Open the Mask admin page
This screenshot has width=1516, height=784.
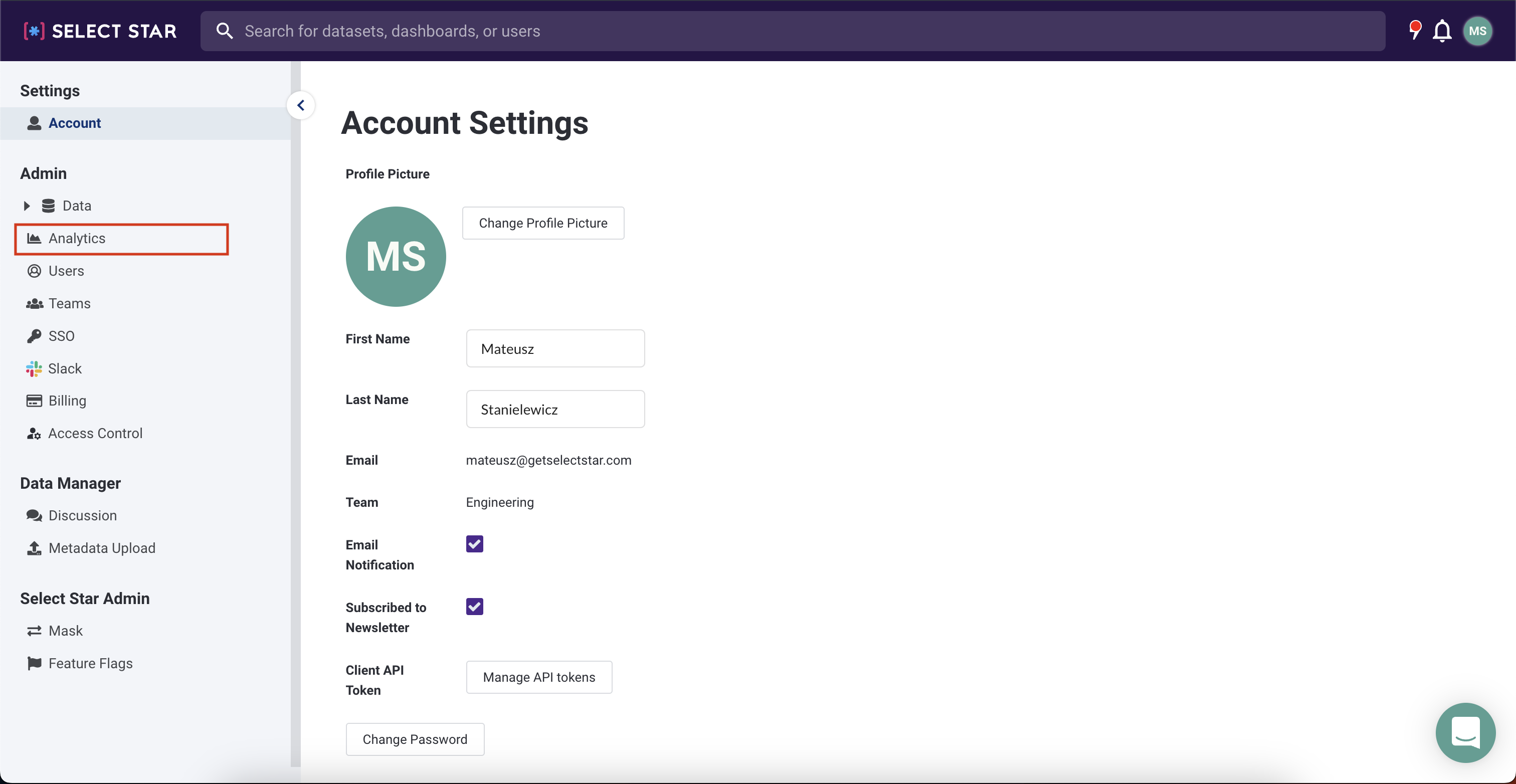(x=65, y=631)
